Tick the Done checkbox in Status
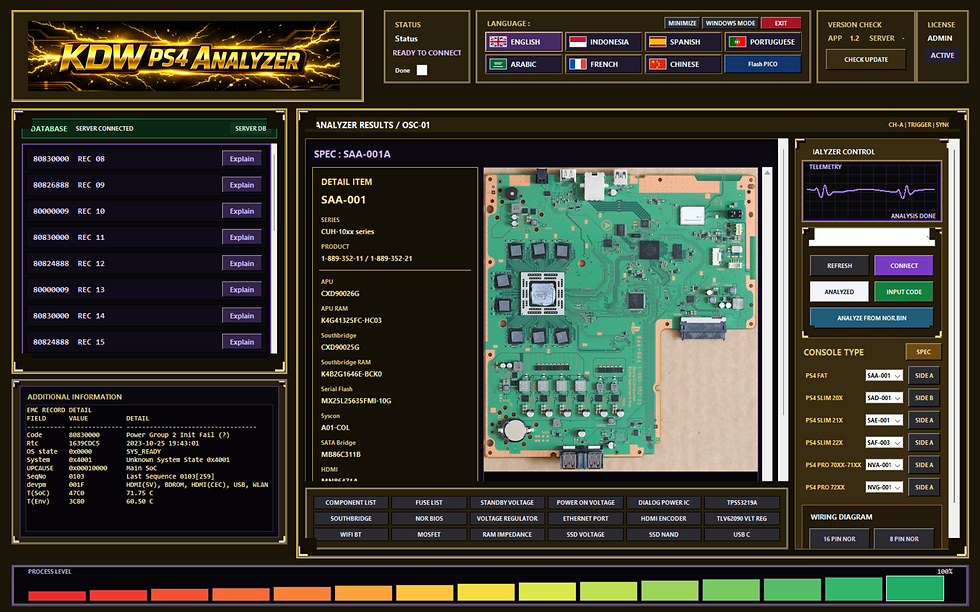The width and height of the screenshot is (980, 612). tap(422, 70)
